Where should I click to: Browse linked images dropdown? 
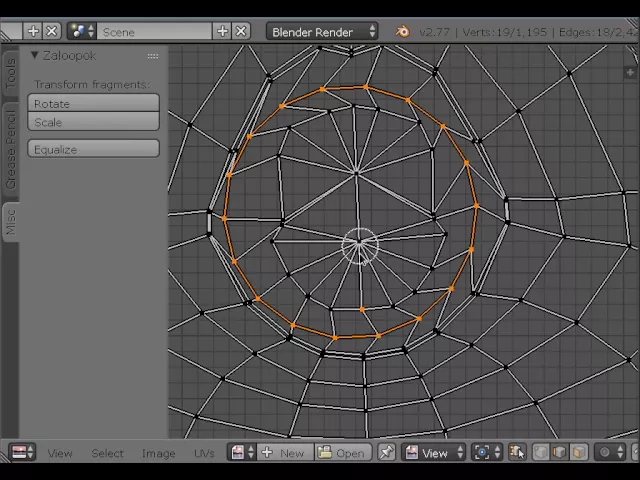(242, 452)
